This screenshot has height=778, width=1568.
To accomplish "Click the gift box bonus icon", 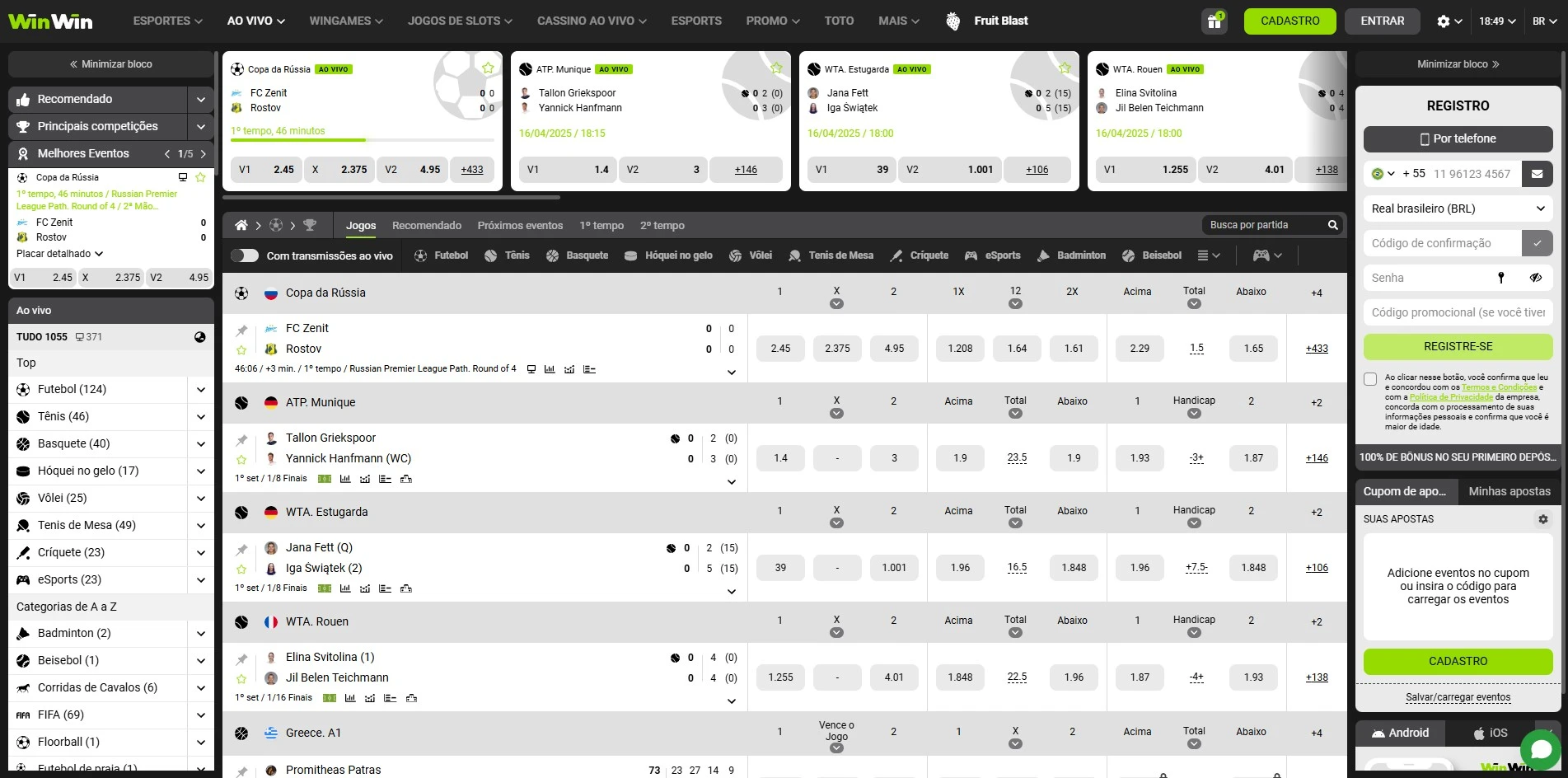I will [x=1214, y=21].
